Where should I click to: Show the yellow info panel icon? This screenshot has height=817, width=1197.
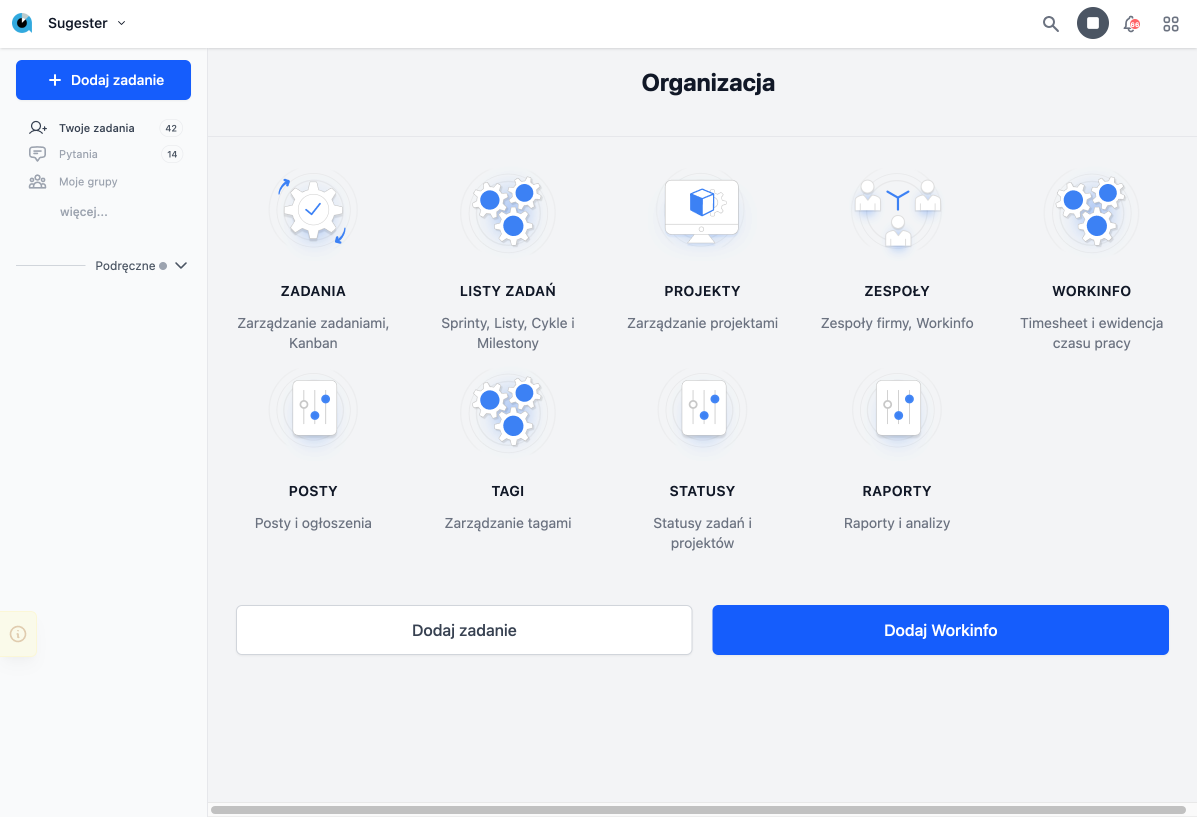click(18, 634)
